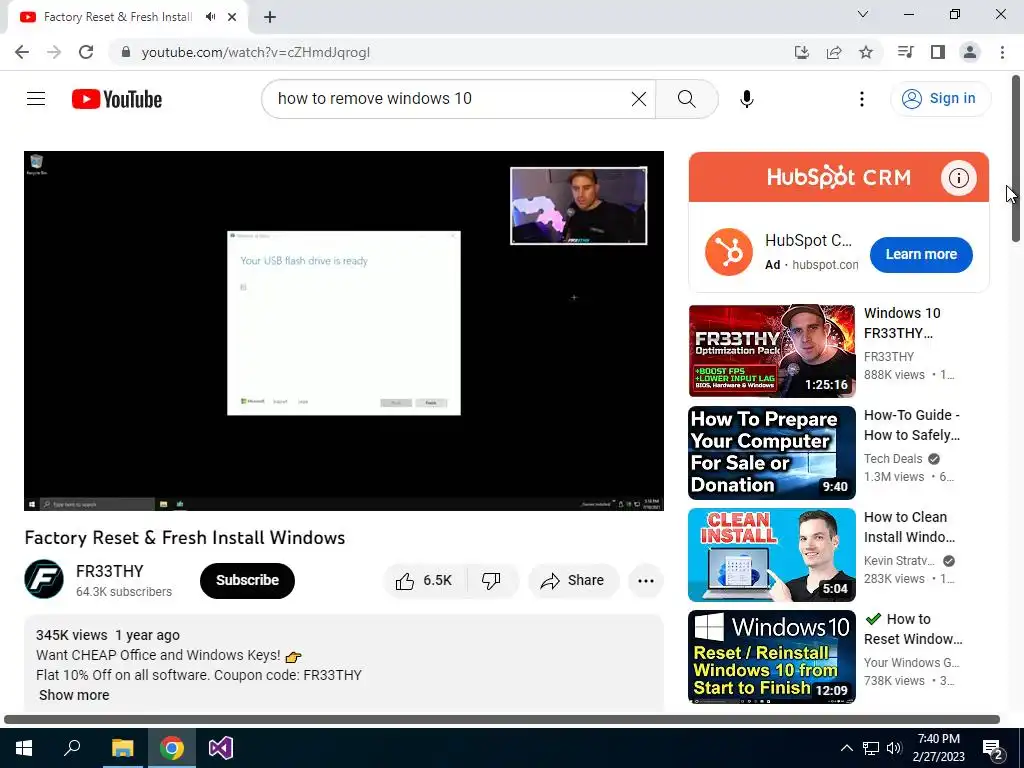The width and height of the screenshot is (1024, 768).
Task: Subscribe to the FR33THY channel
Action: pos(247,581)
